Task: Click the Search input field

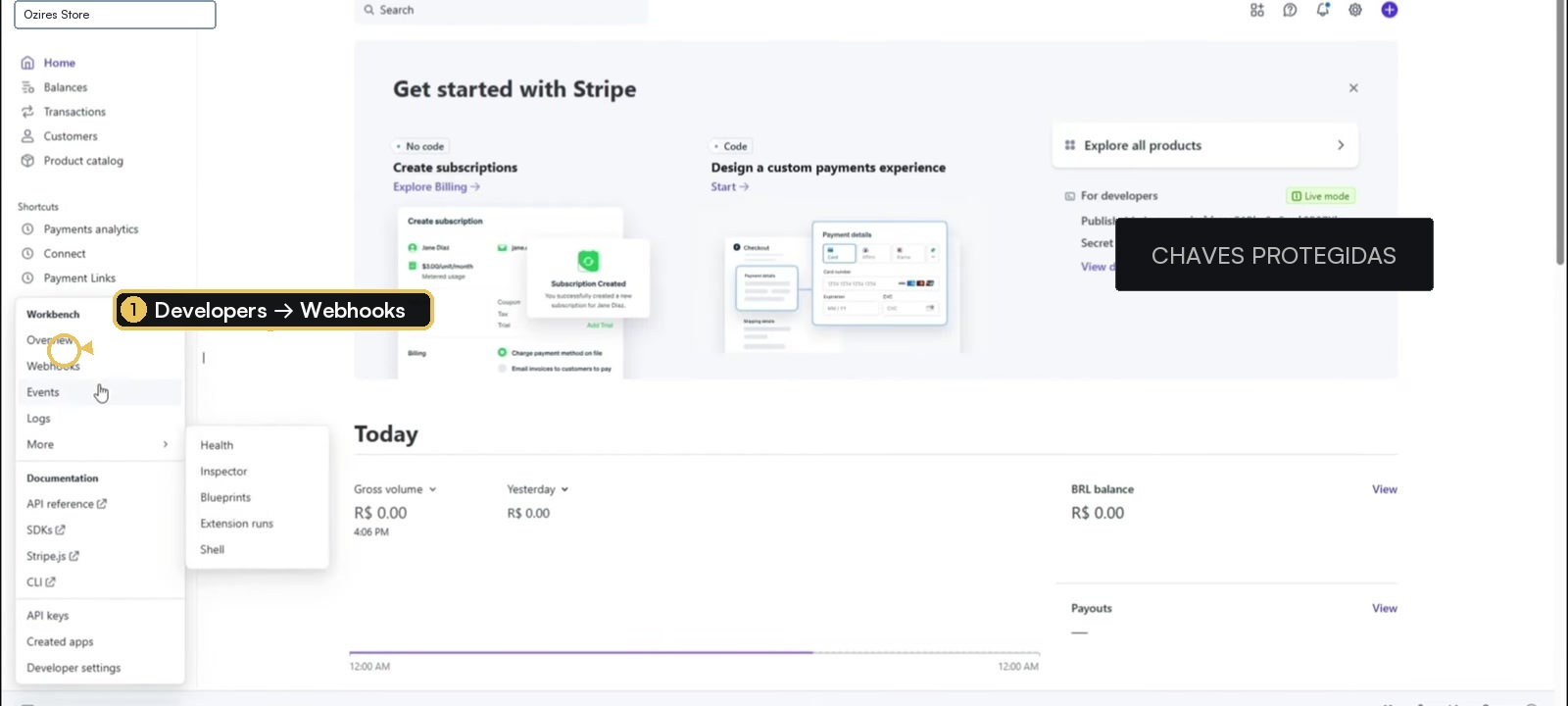Action: [x=501, y=10]
